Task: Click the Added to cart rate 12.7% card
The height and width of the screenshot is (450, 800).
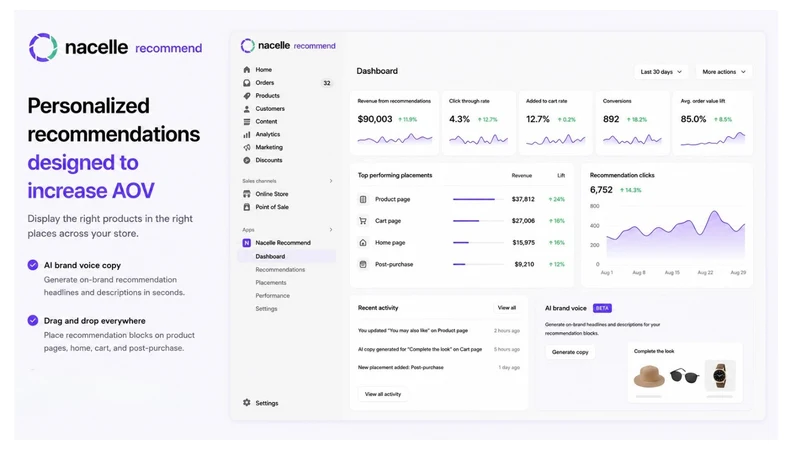Action: pos(556,123)
